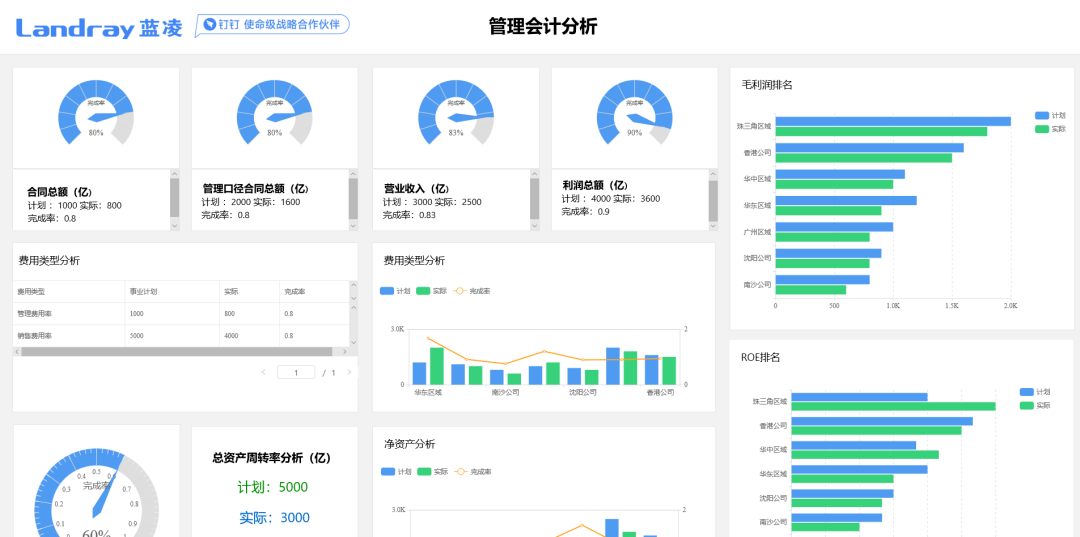Click the Landray 蓝凌 logo

pyautogui.click(x=99, y=28)
